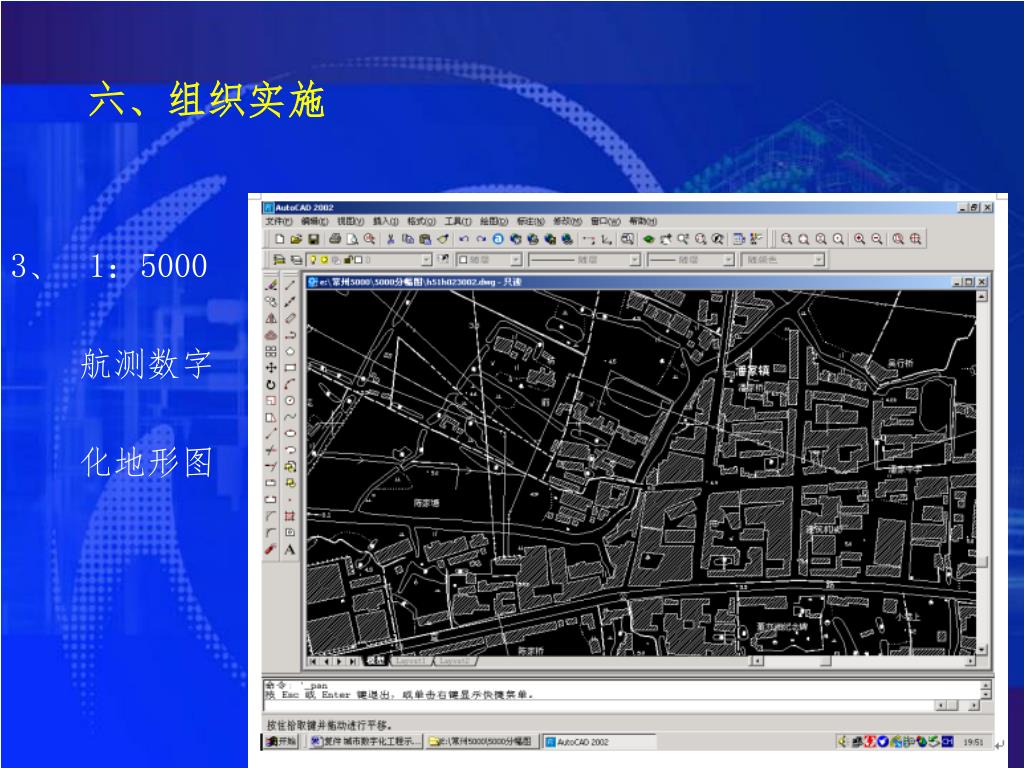
Task: Open the 文件(F) menu
Action: pos(279,222)
